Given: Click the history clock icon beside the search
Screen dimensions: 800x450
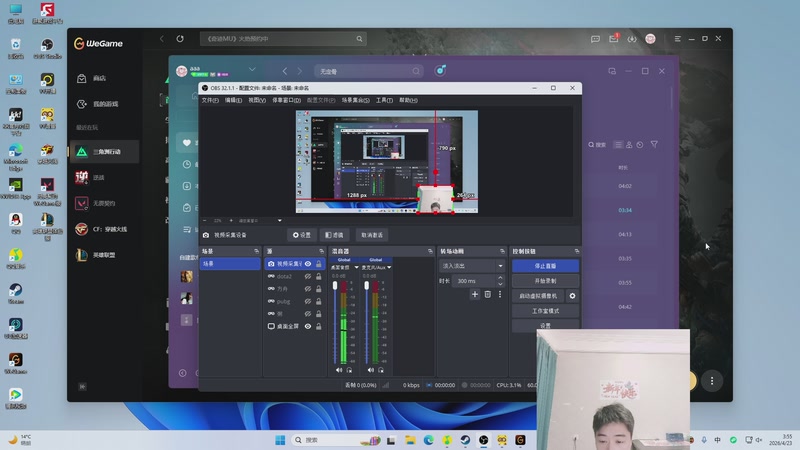Looking at the screenshot, I should (640, 145).
